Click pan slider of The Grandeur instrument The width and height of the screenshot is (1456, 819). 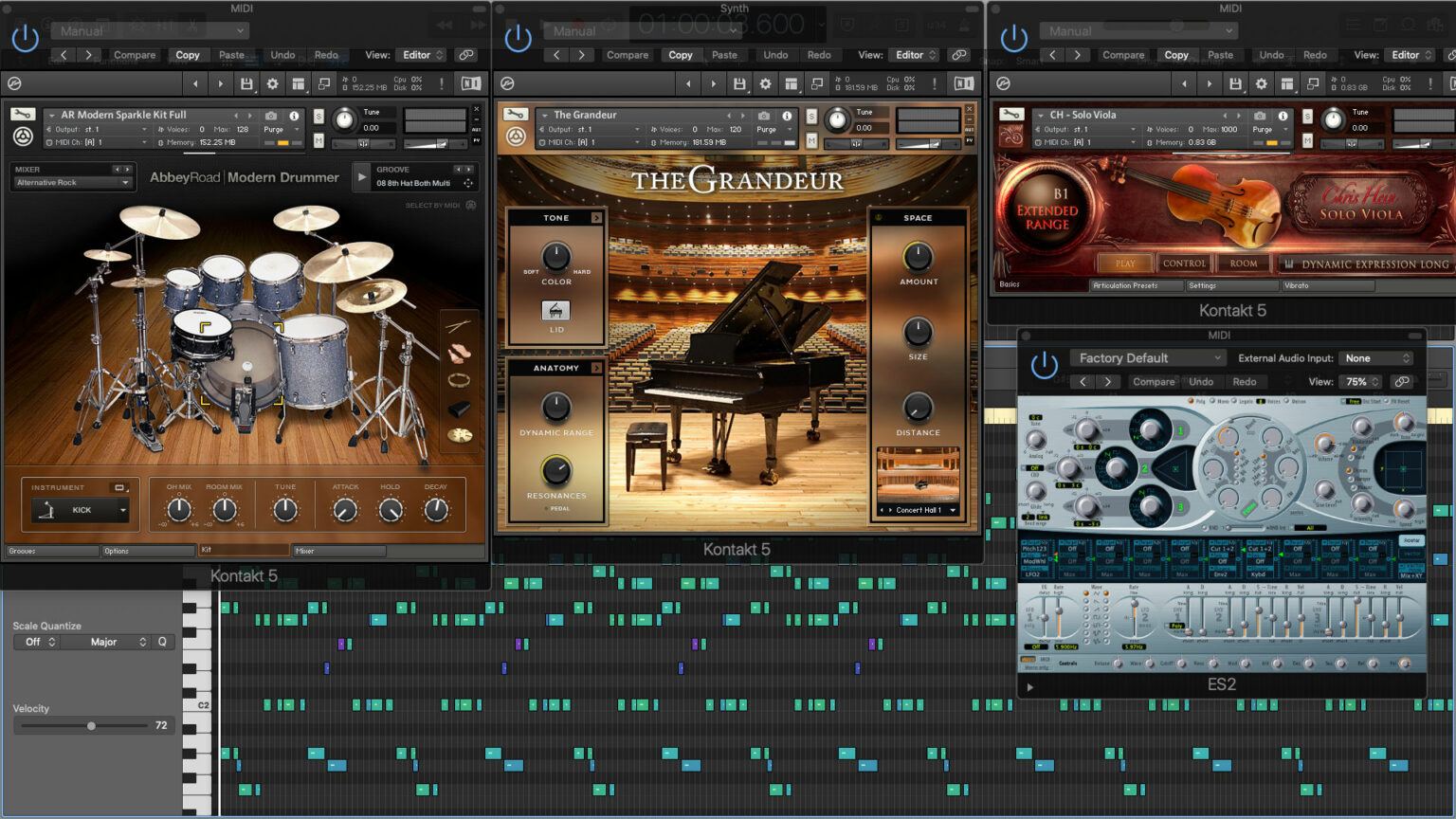tap(856, 144)
